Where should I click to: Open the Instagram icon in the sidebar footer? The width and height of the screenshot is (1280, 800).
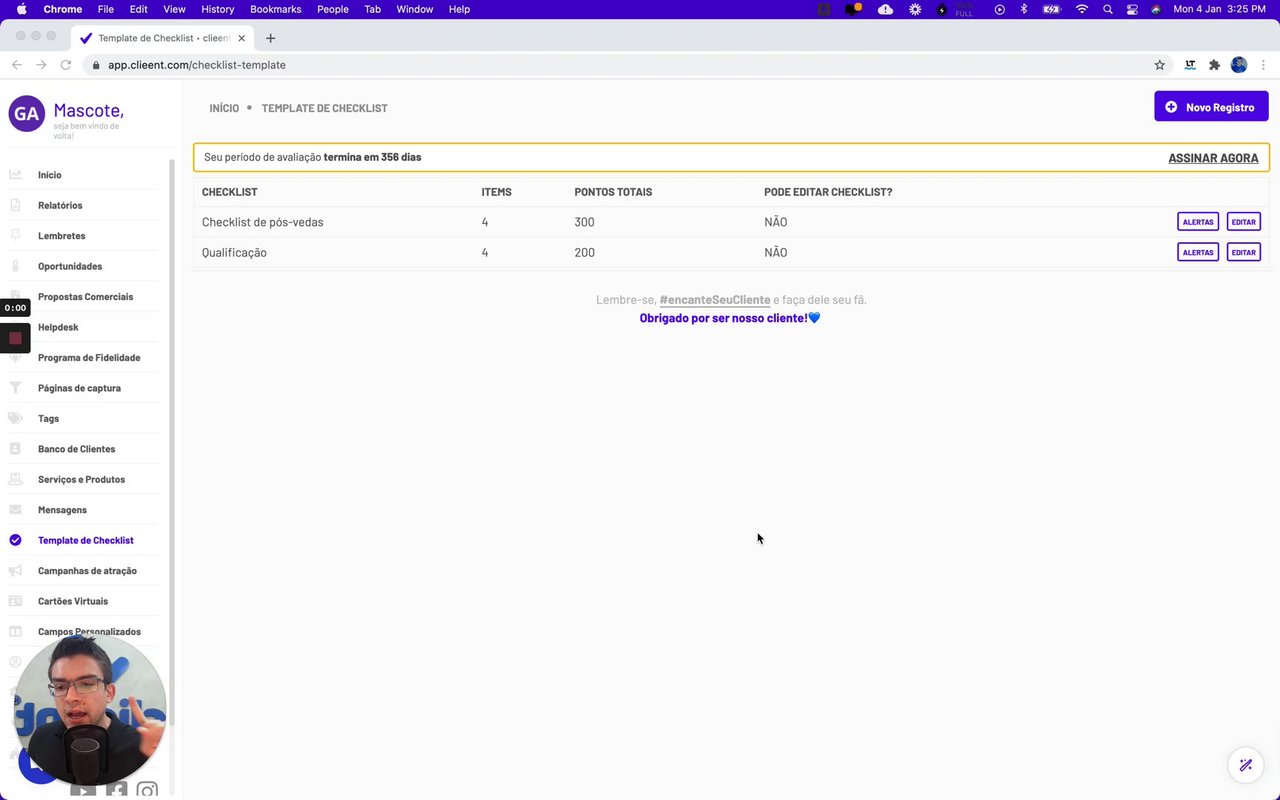coord(147,791)
